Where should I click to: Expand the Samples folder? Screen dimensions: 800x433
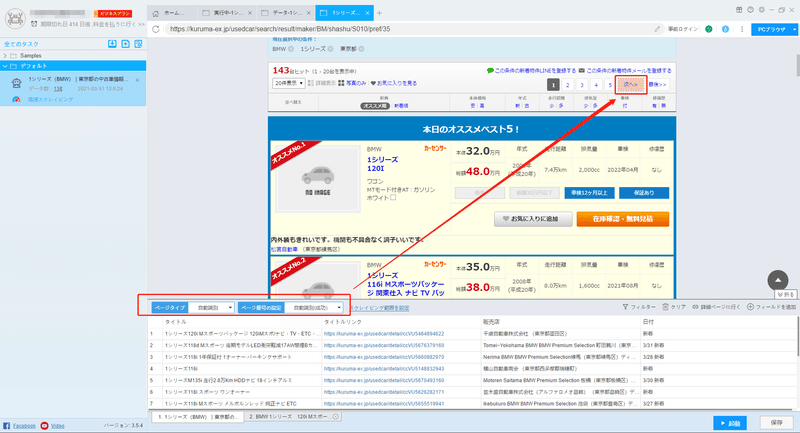[5, 56]
